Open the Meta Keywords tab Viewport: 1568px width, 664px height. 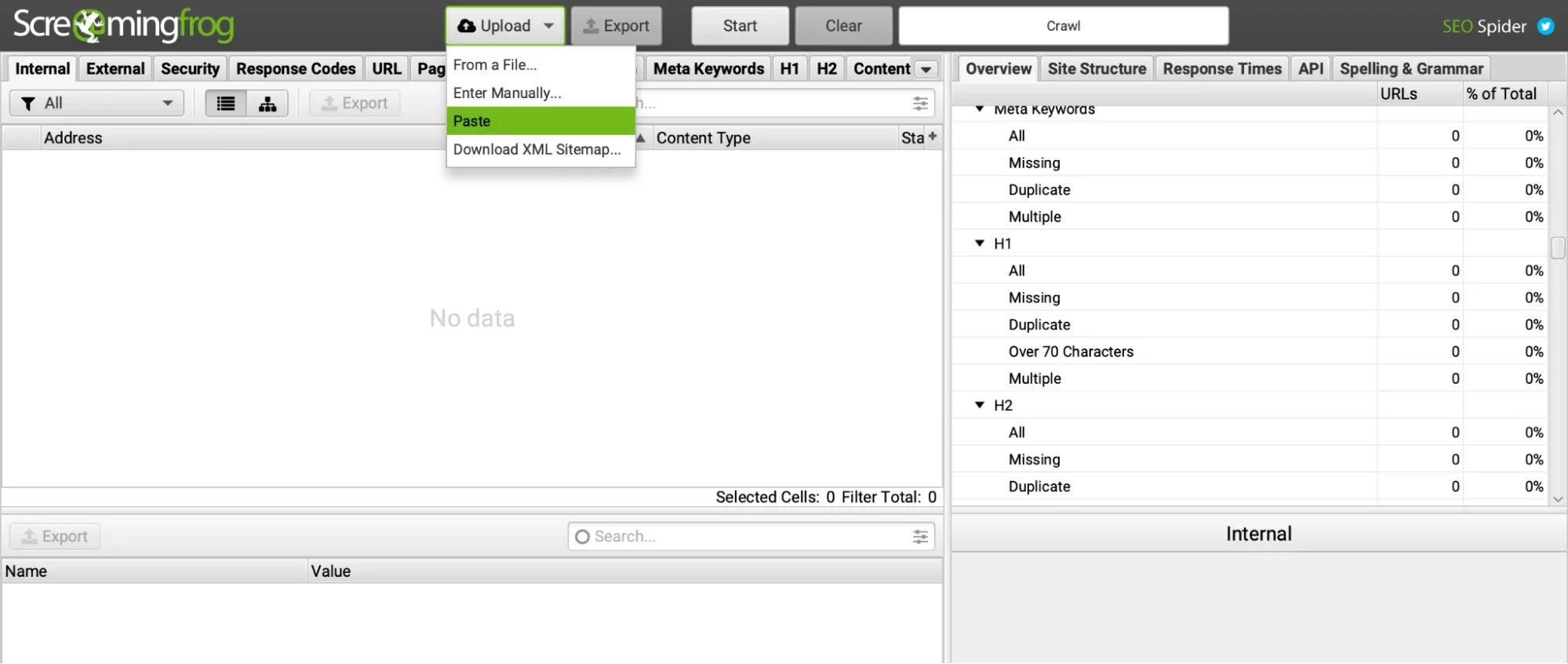pos(708,69)
